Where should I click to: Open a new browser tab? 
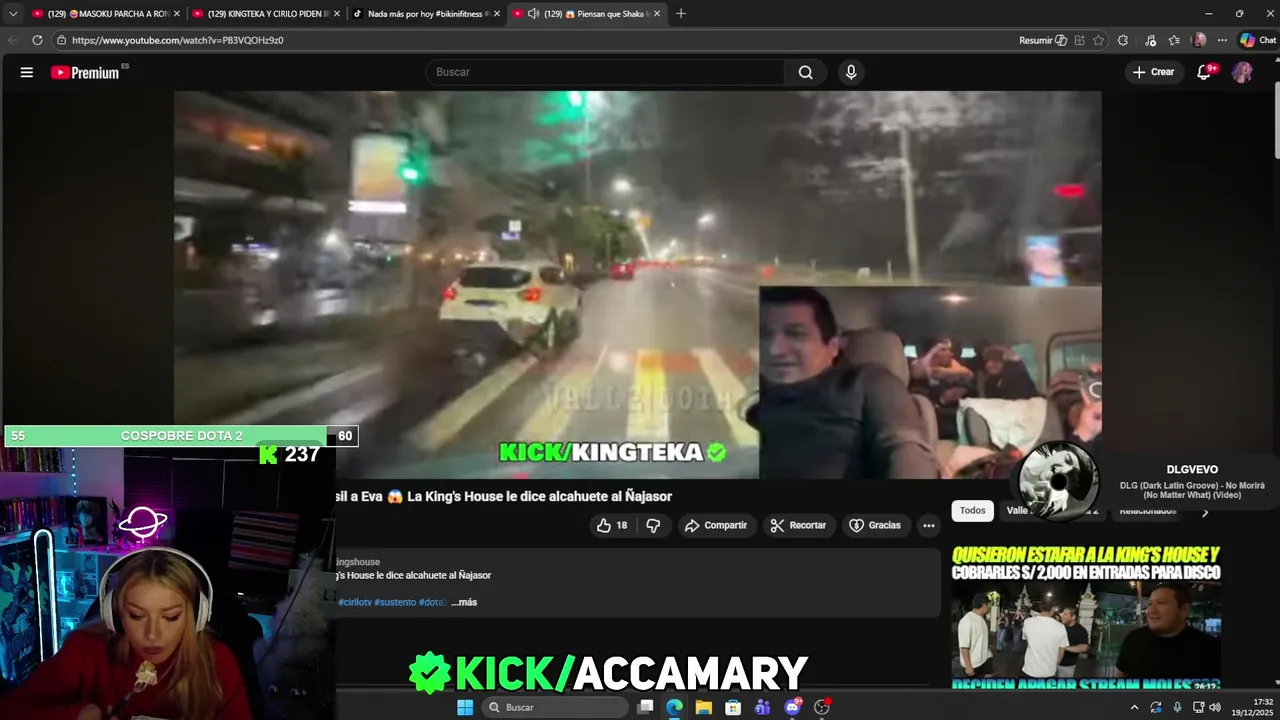(681, 14)
